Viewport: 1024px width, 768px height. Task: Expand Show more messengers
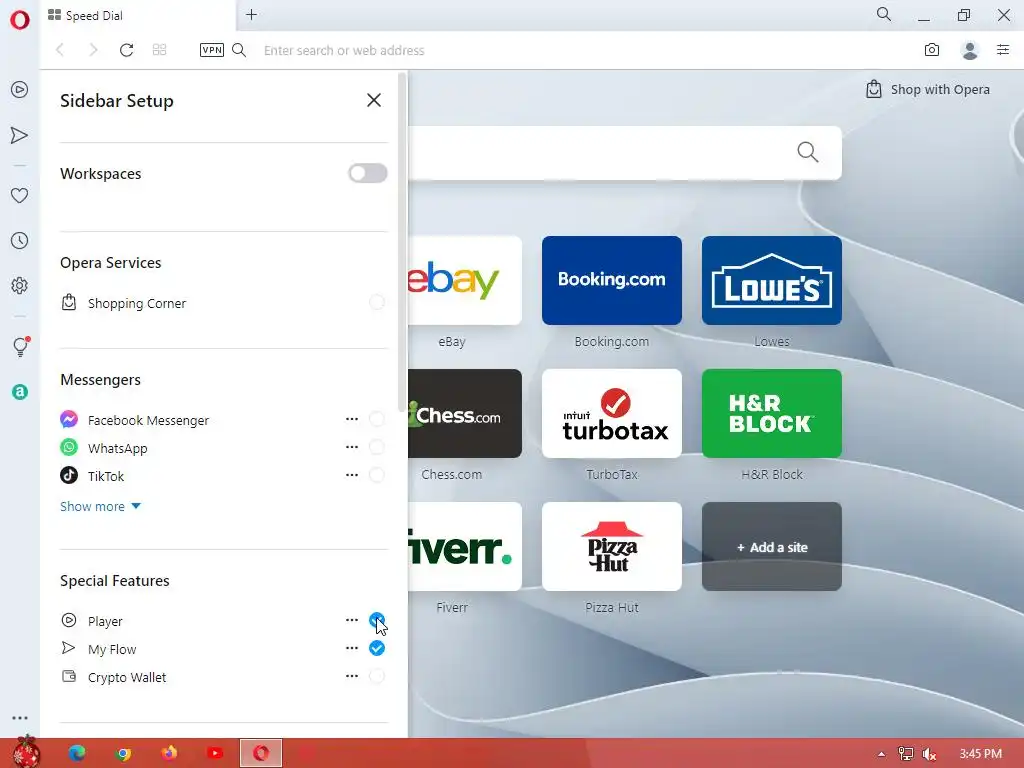click(101, 506)
